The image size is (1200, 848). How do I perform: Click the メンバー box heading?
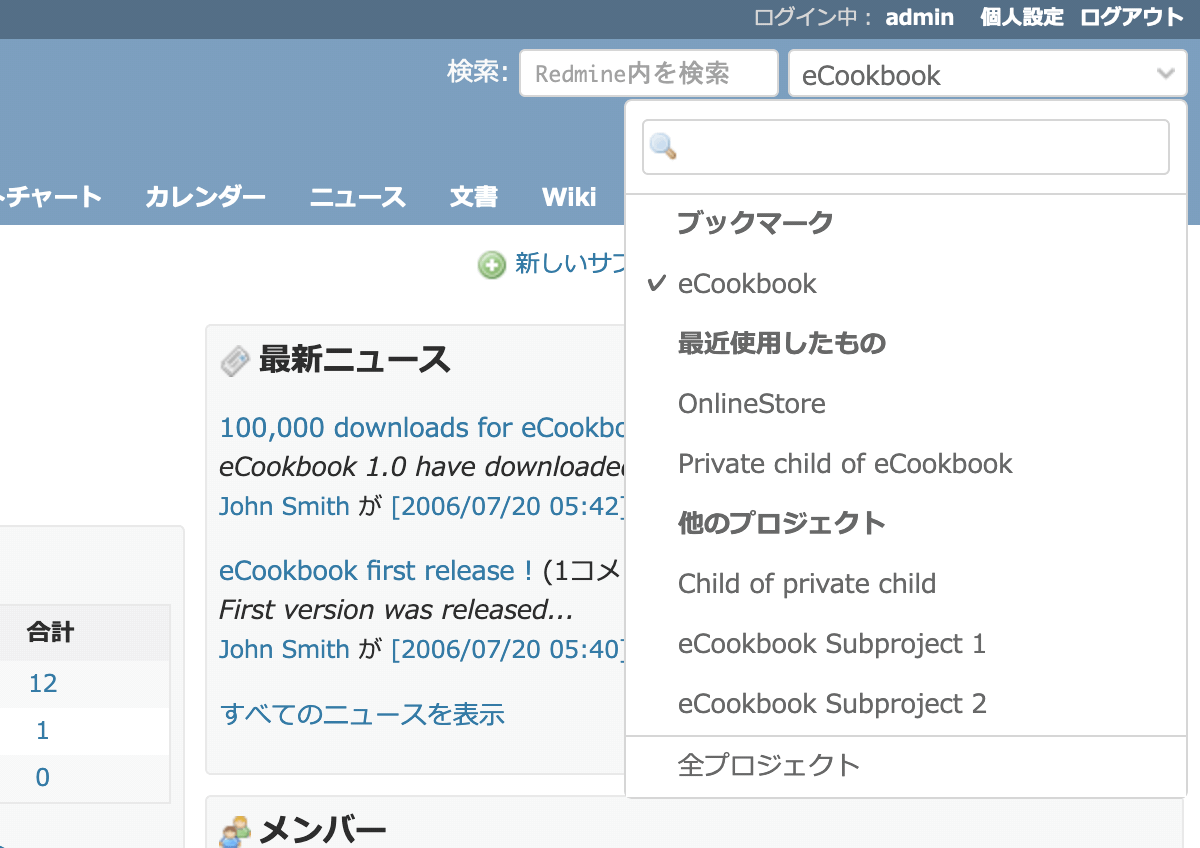[323, 830]
